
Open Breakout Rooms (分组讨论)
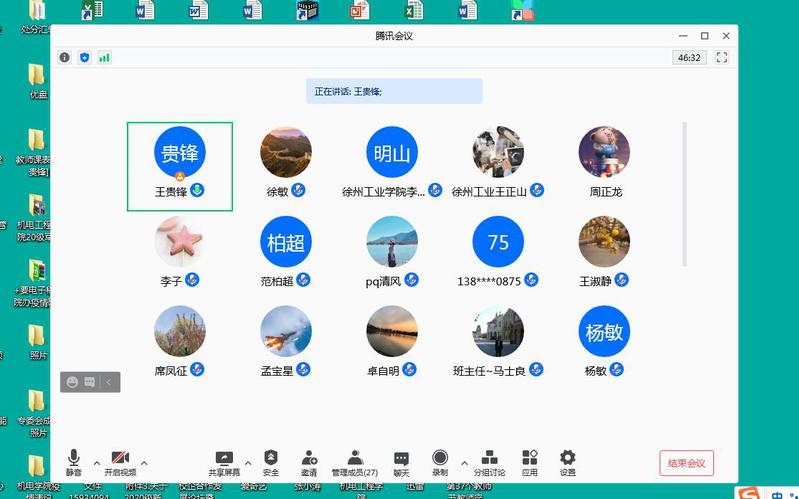pyautogui.click(x=489, y=462)
